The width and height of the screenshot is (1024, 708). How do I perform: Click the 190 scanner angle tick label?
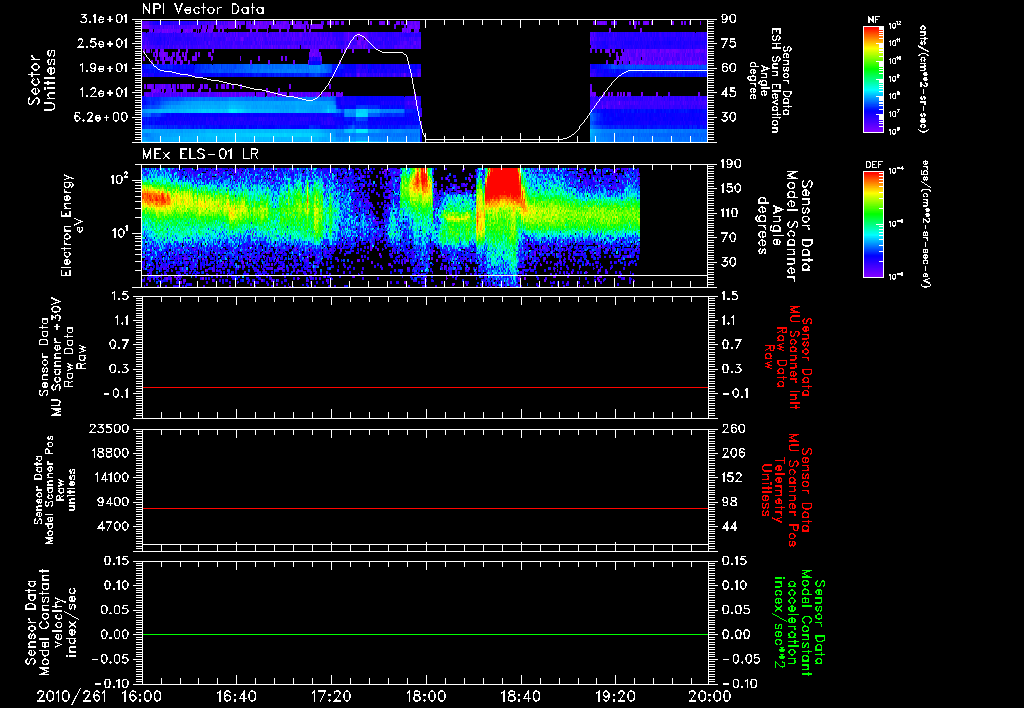point(731,164)
